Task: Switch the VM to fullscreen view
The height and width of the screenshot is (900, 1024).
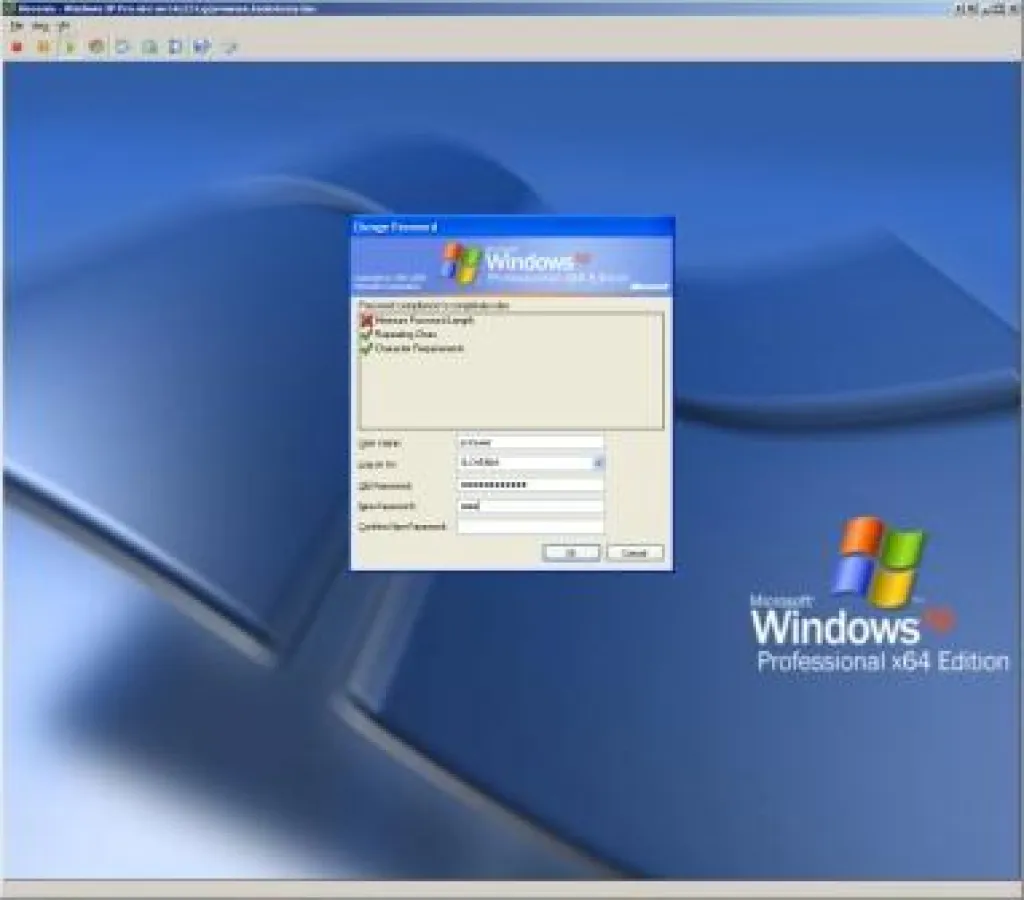Action: coord(230,46)
